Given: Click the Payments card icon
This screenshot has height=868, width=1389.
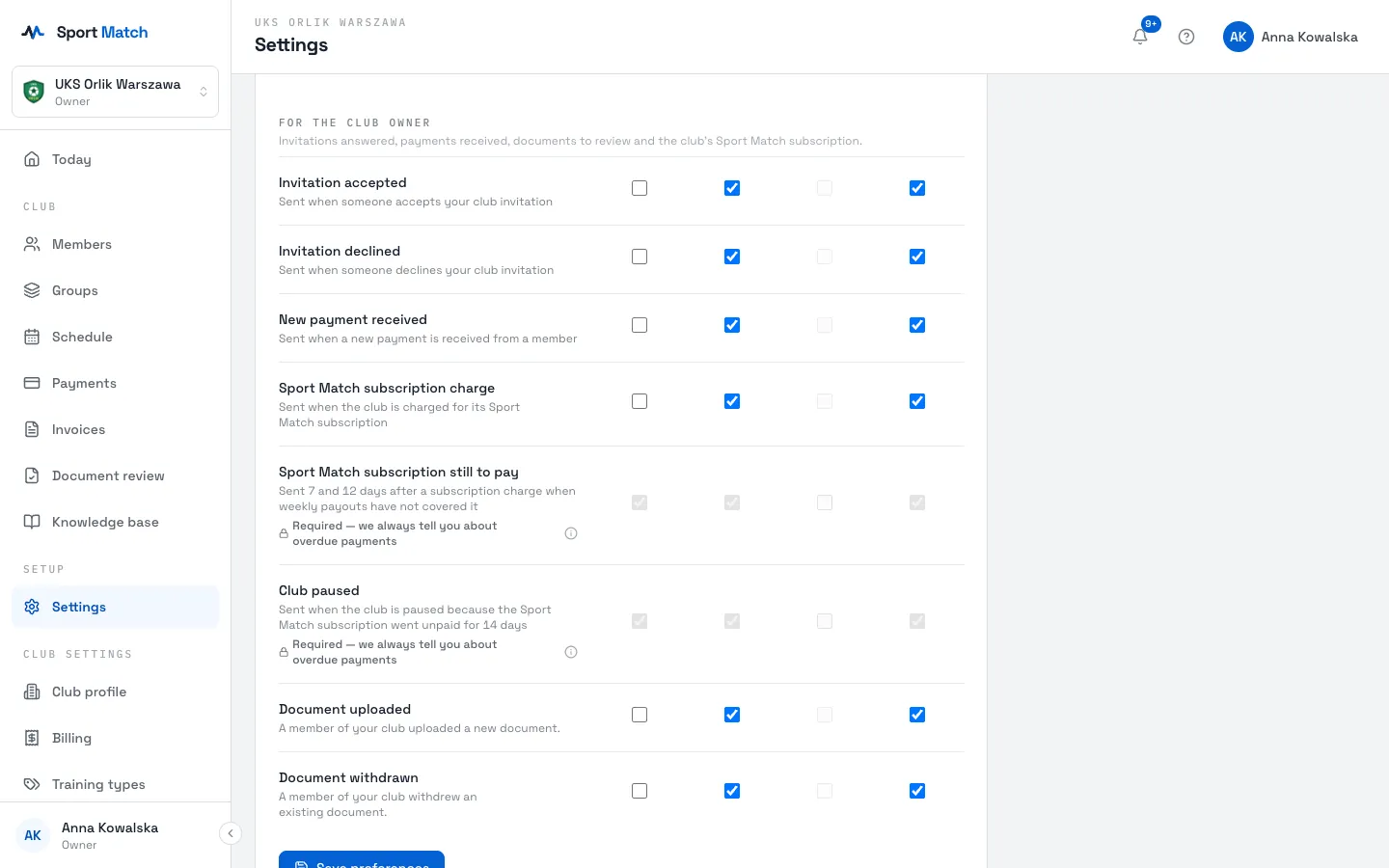Looking at the screenshot, I should (x=32, y=383).
